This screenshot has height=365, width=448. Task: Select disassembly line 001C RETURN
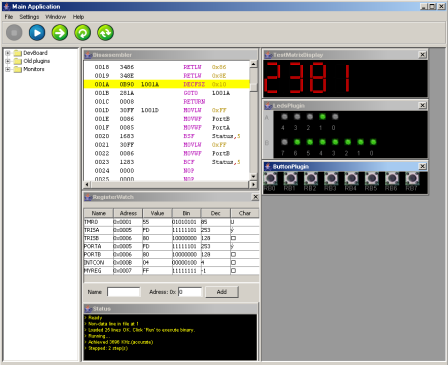(166, 102)
